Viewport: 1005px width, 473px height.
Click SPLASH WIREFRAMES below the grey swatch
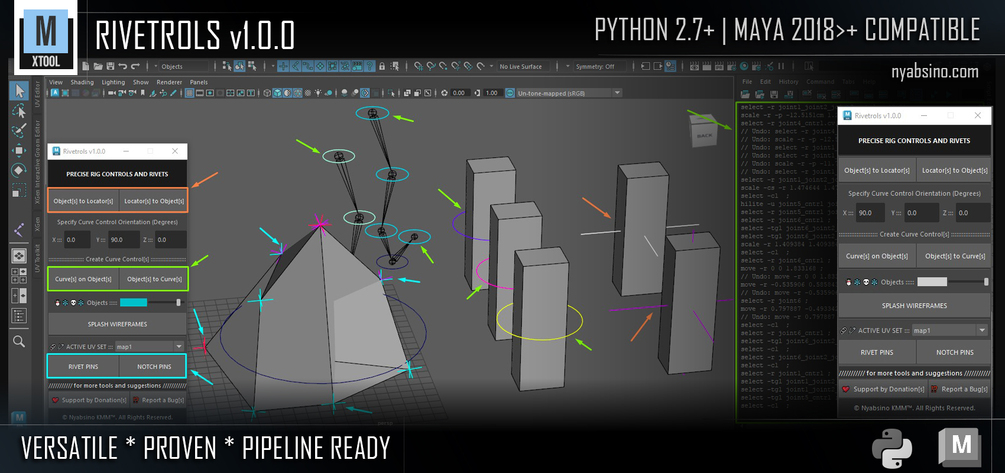(x=914, y=306)
